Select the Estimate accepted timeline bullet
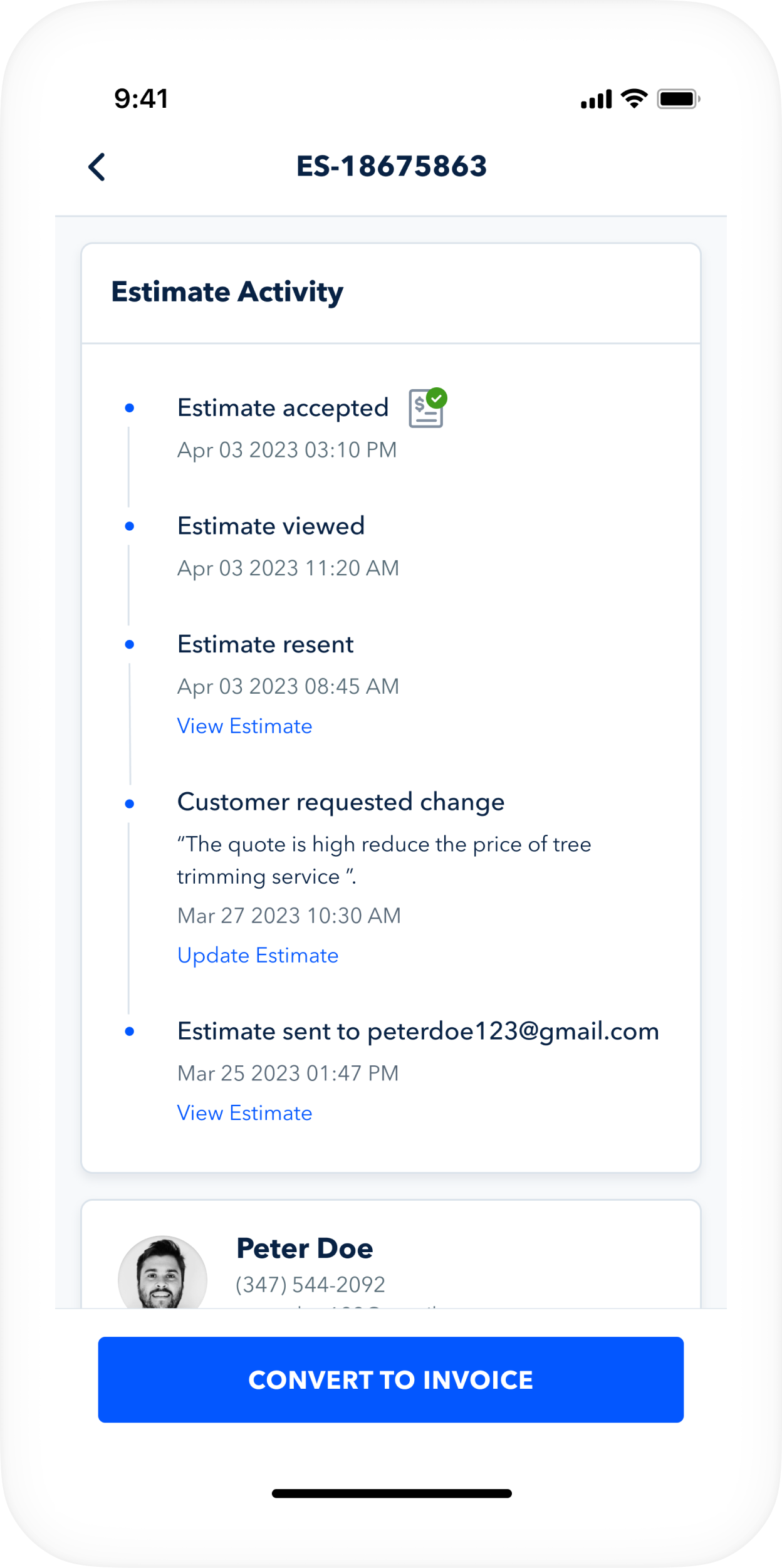782x1568 pixels. (130, 408)
